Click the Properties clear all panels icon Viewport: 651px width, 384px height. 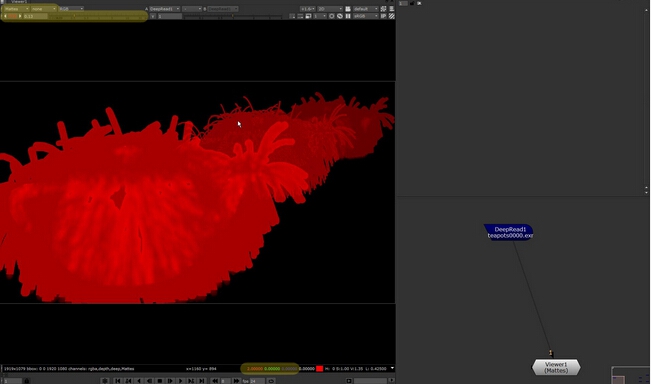click(x=419, y=3)
